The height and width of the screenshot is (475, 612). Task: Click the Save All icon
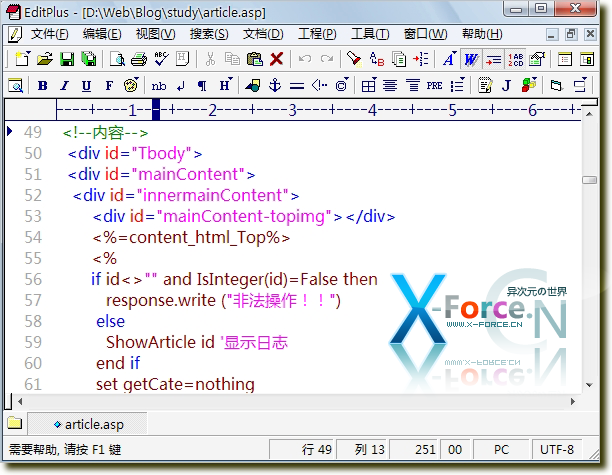click(x=89, y=59)
